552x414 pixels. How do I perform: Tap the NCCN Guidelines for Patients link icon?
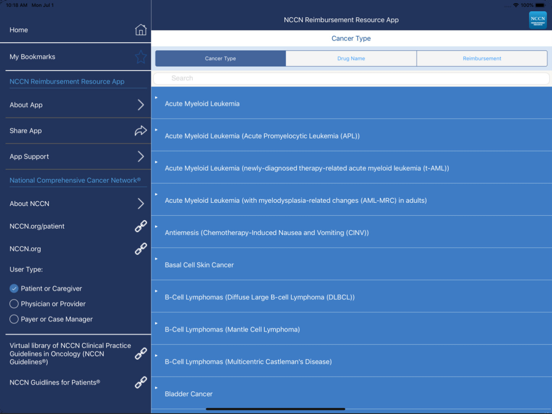[x=141, y=382]
